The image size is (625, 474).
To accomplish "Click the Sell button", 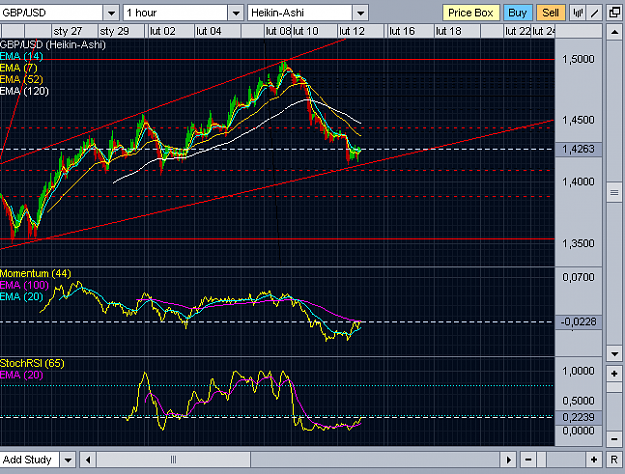I will point(550,13).
